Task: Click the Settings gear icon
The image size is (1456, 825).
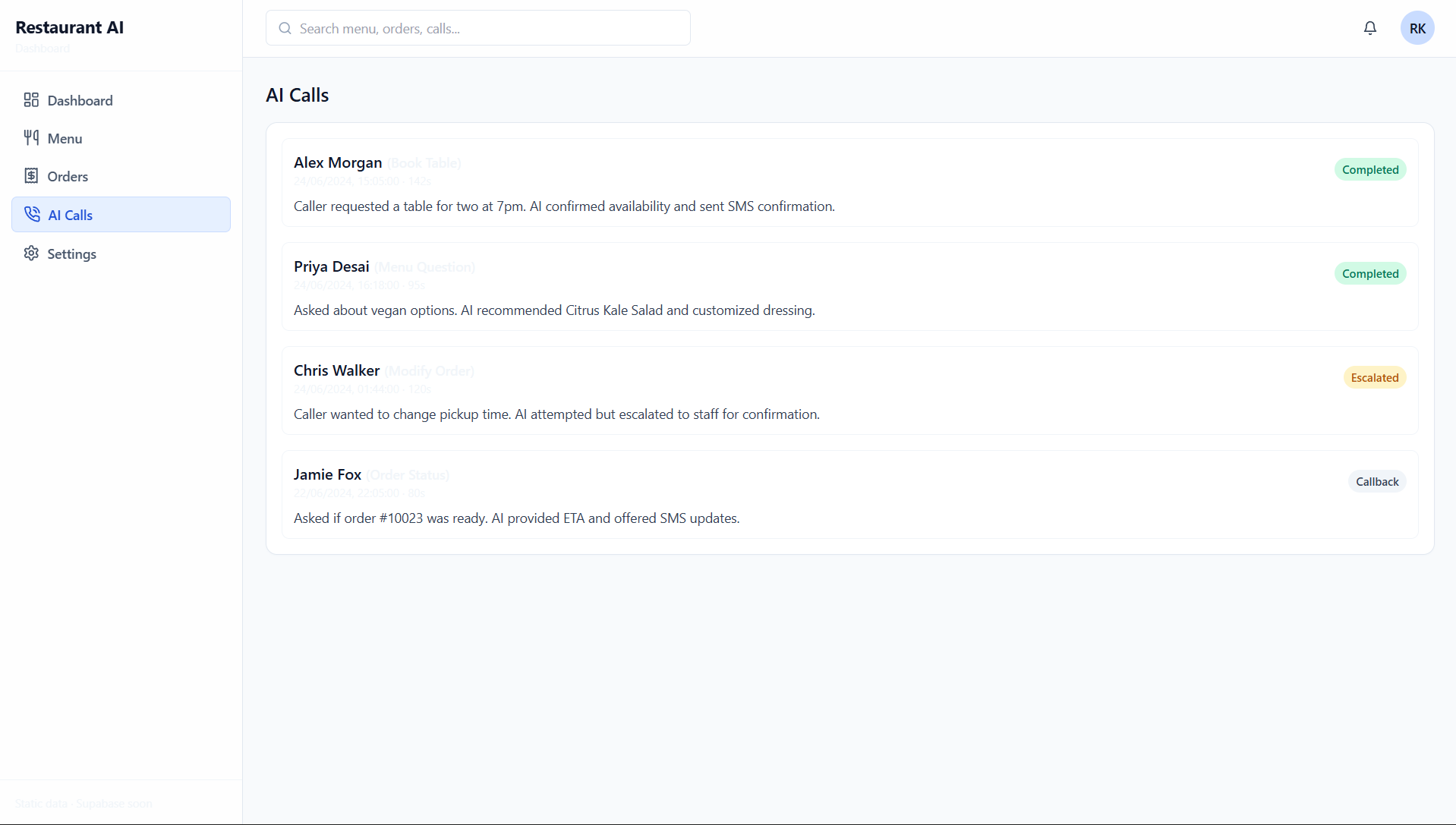Action: [x=31, y=253]
